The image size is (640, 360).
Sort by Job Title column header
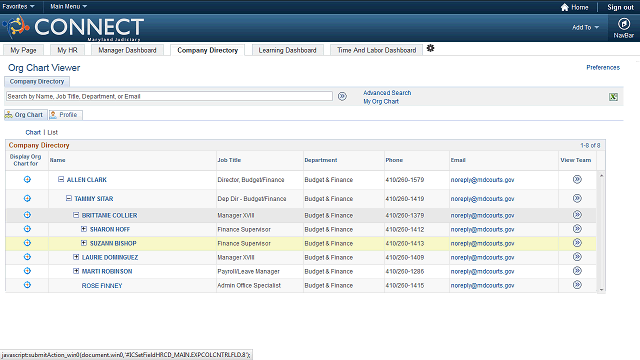click(229, 160)
